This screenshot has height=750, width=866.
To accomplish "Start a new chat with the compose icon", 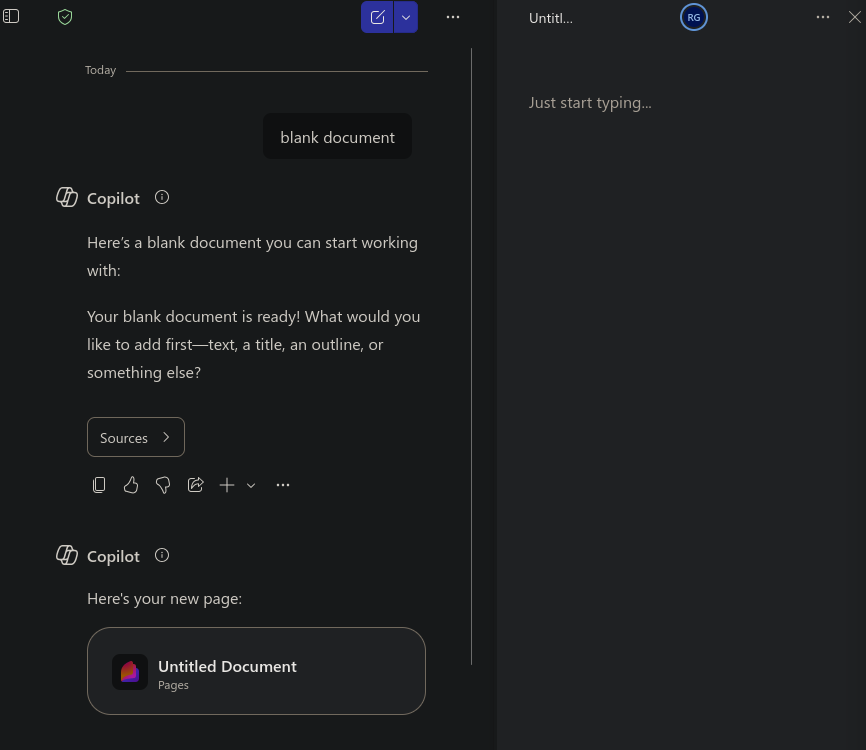I will click(x=377, y=17).
